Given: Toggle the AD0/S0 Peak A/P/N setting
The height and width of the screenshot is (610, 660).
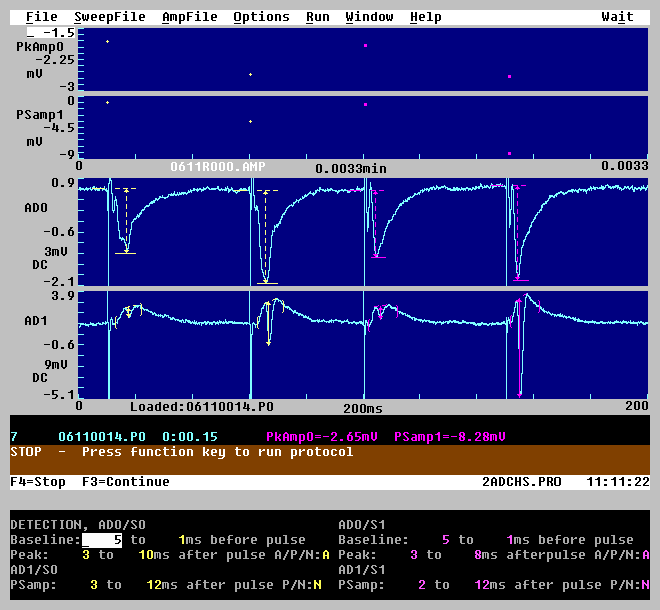Looking at the screenshot, I should click(x=325, y=555).
